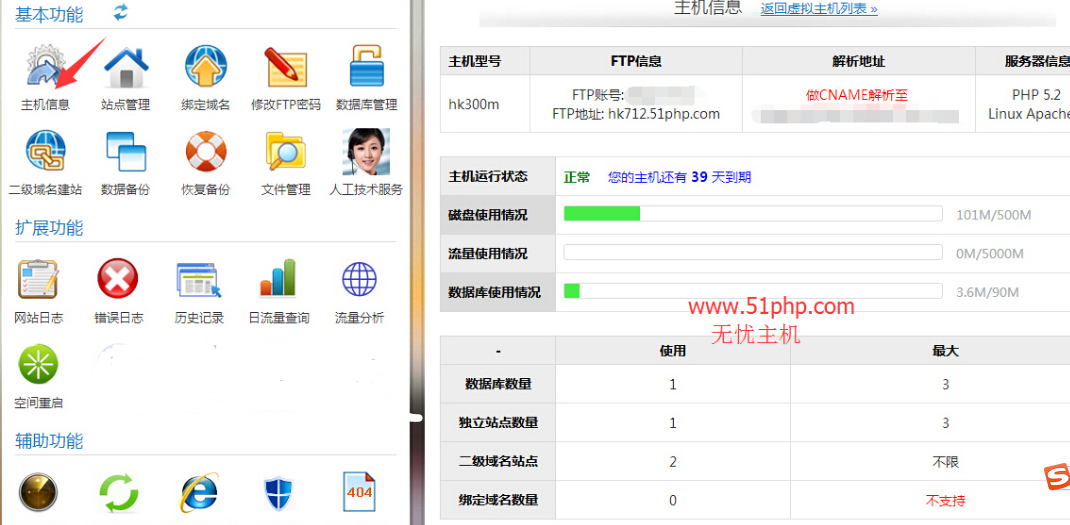
Task: Click the blue shield icon under 辅助功能
Action: pyautogui.click(x=278, y=492)
